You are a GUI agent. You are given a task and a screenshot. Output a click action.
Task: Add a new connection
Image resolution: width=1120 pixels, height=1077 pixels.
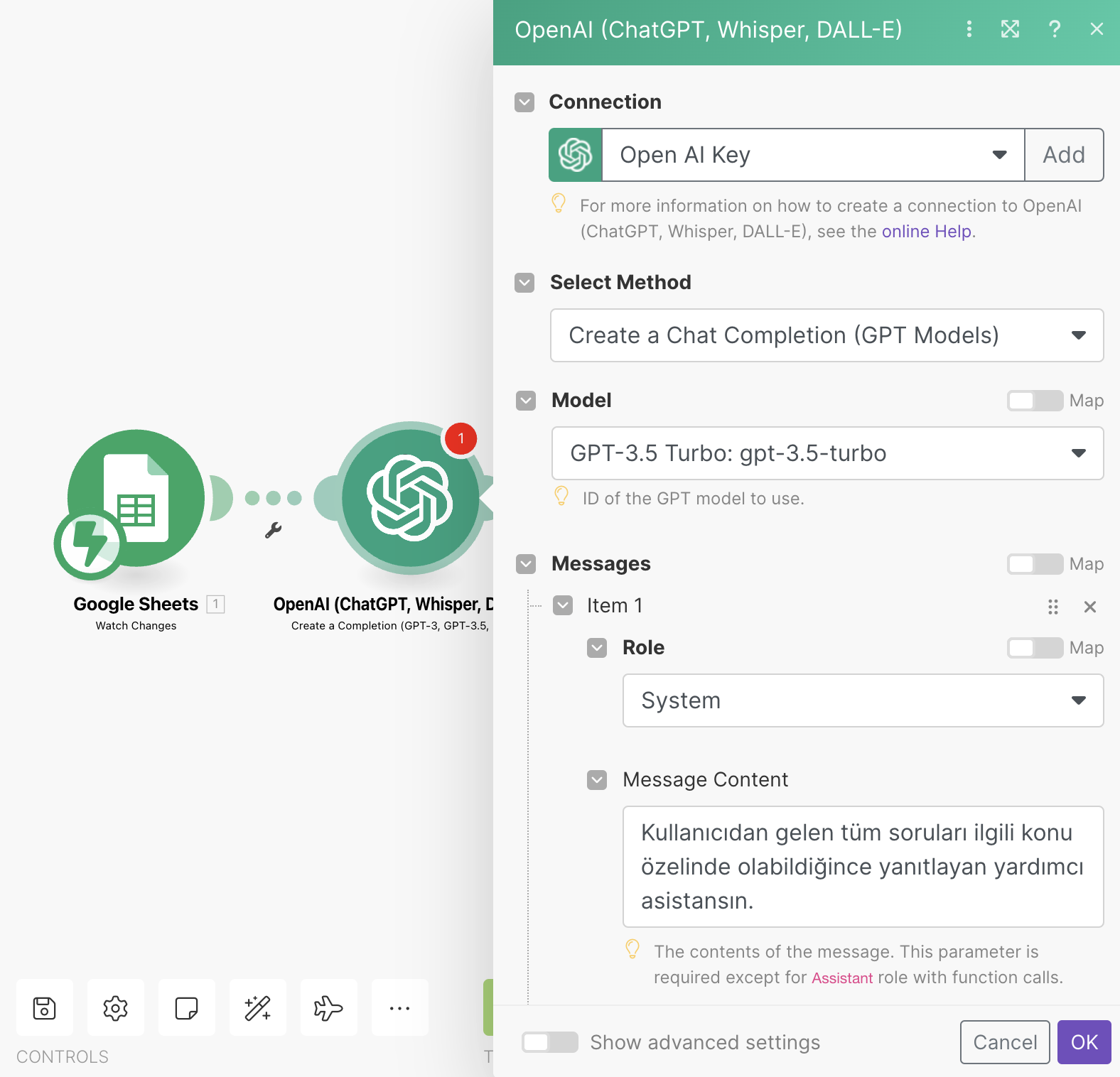click(x=1064, y=155)
